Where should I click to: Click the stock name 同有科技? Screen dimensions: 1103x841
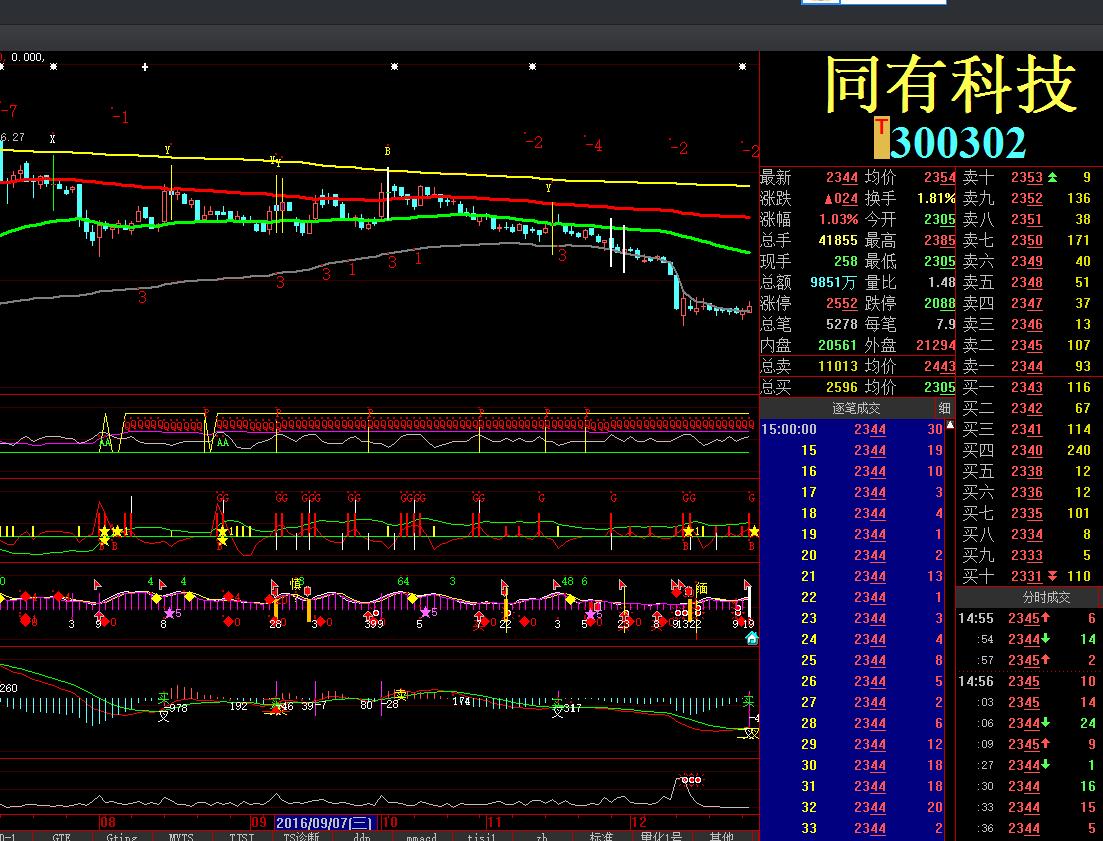(950, 84)
